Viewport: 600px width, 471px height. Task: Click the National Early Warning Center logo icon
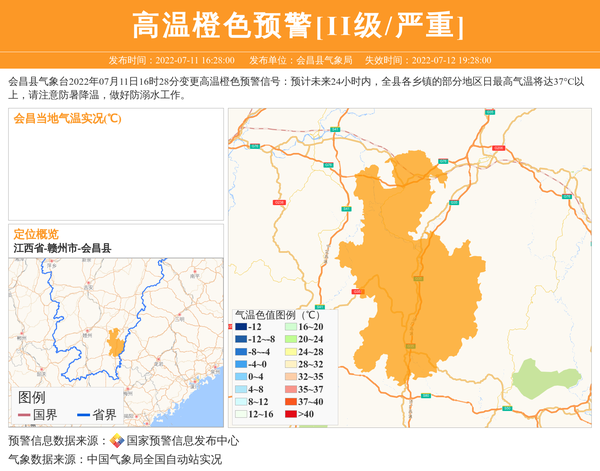[117, 441]
